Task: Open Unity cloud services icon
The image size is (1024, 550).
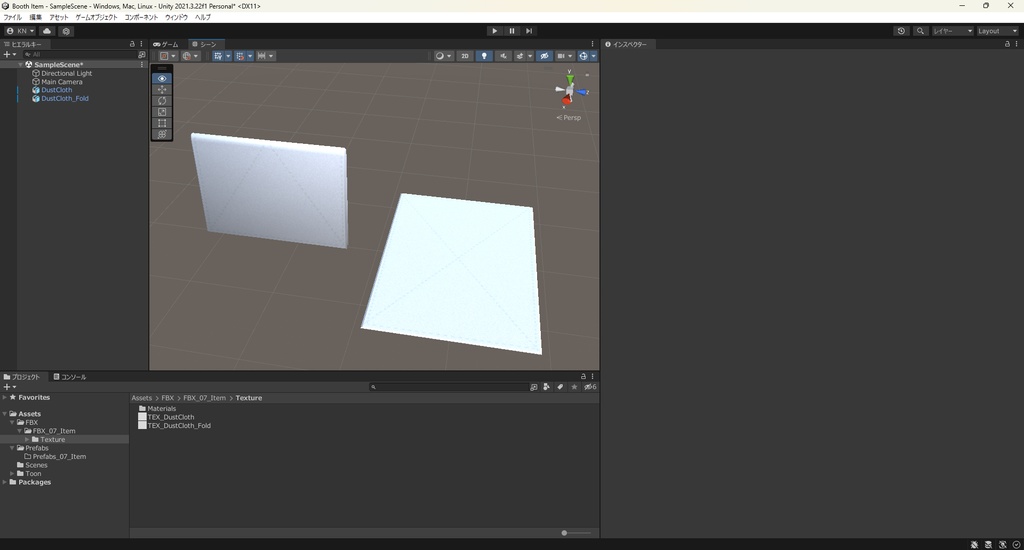Action: point(47,31)
